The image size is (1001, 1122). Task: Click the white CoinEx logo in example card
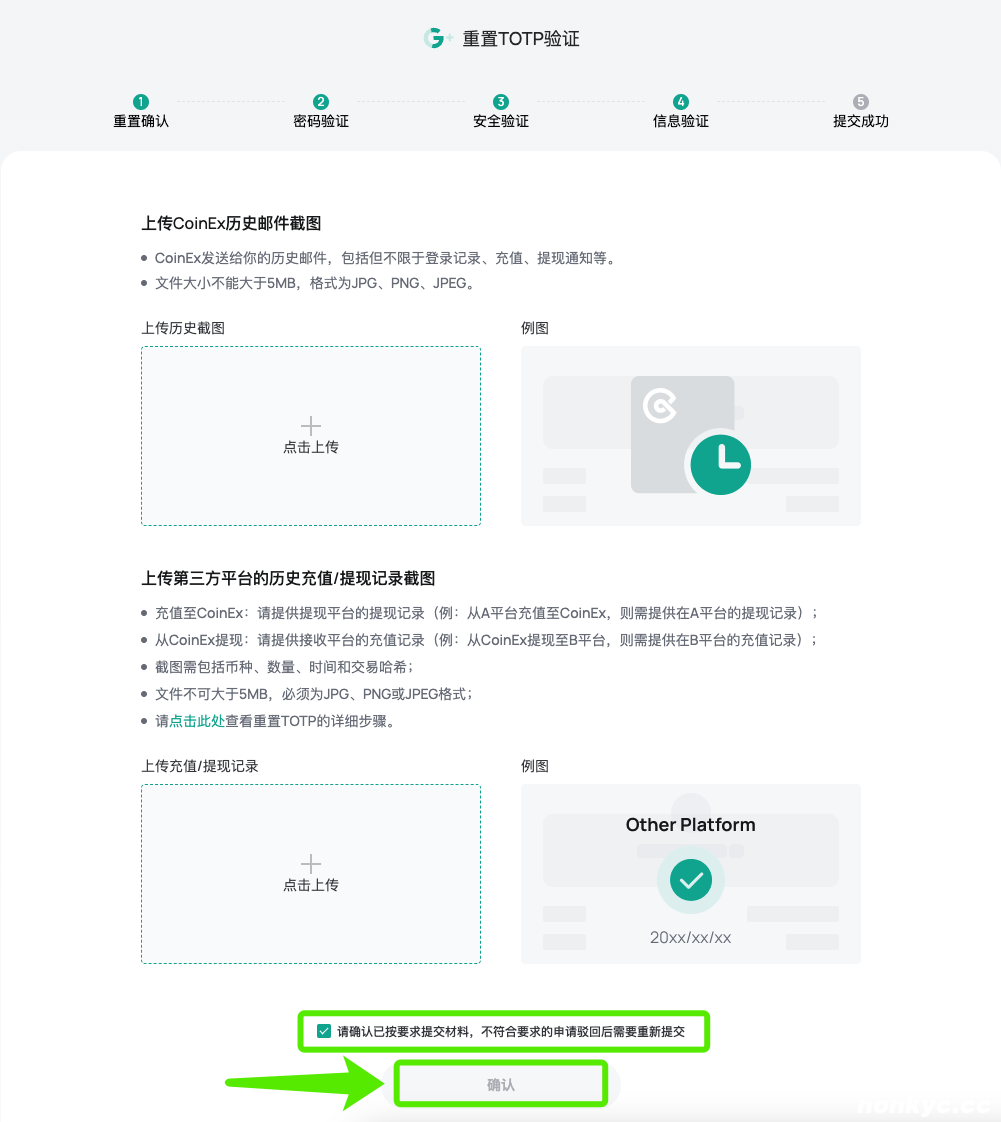point(660,406)
